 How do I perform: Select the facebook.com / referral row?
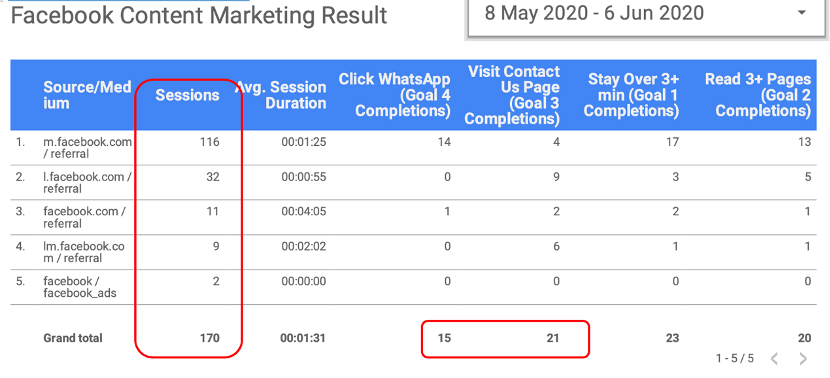pyautogui.click(x=413, y=218)
